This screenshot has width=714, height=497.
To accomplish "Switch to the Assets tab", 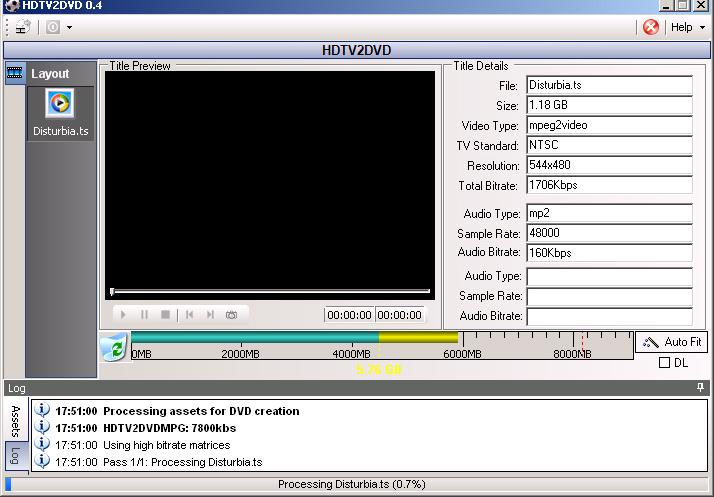I will point(15,420).
